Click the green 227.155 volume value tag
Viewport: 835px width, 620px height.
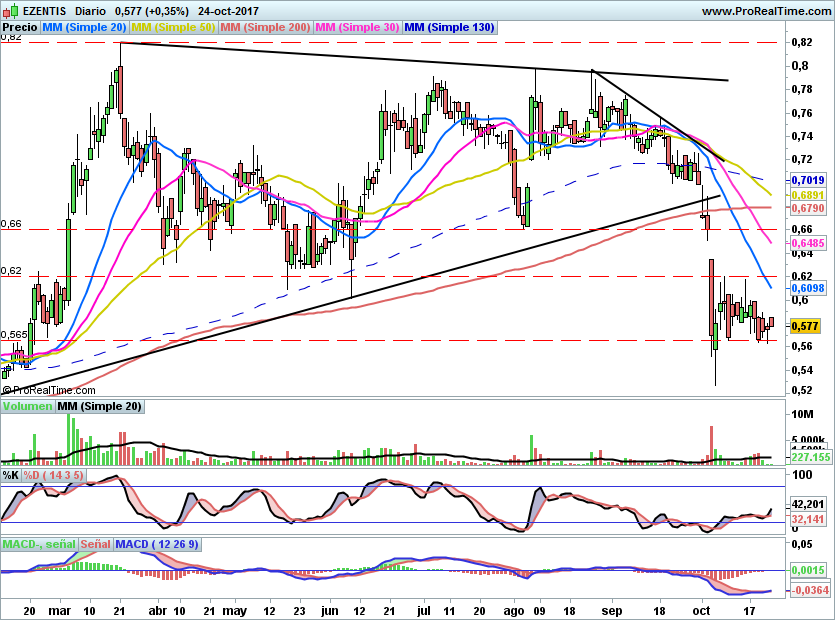point(810,457)
